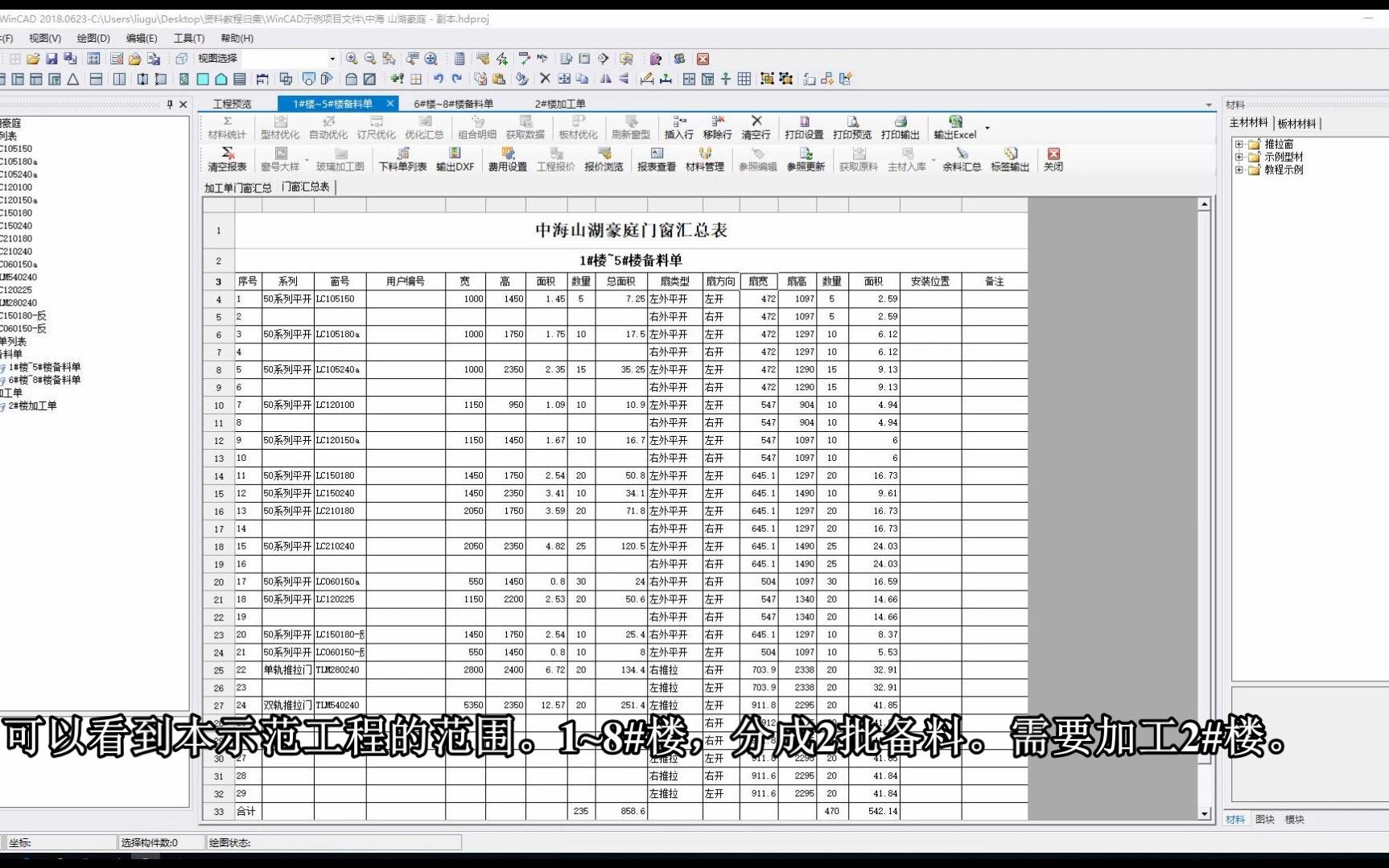
Task: Open the 帮助(H) menu
Action: [x=237, y=38]
